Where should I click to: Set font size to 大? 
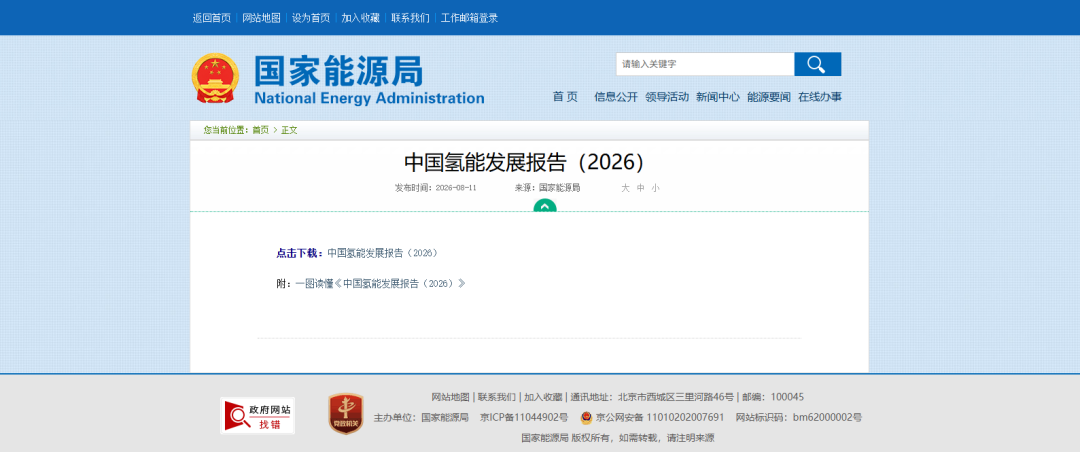coord(625,187)
